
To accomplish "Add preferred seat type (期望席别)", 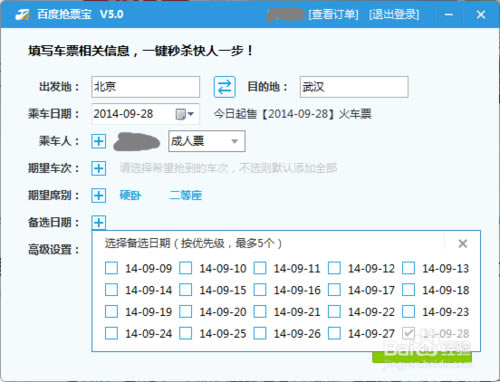I will [99, 195].
